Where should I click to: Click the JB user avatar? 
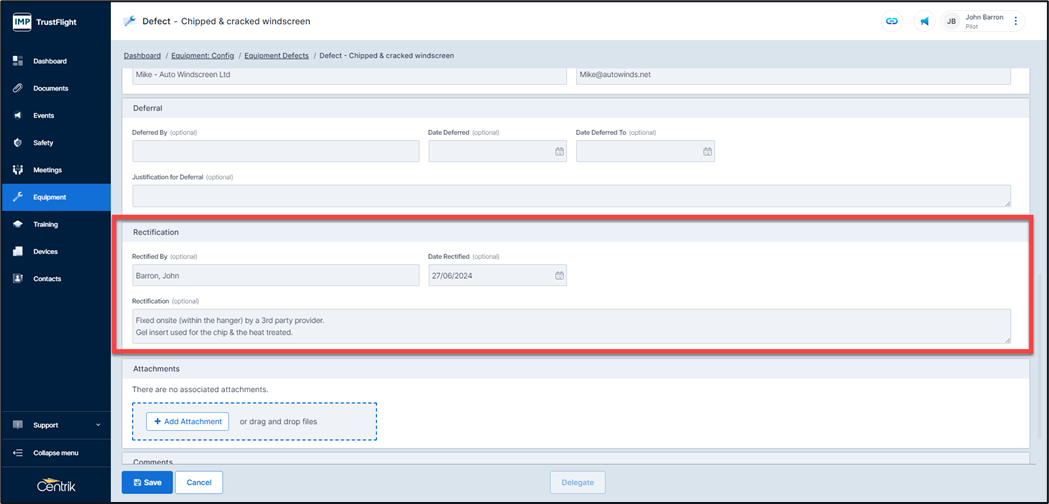click(x=951, y=21)
